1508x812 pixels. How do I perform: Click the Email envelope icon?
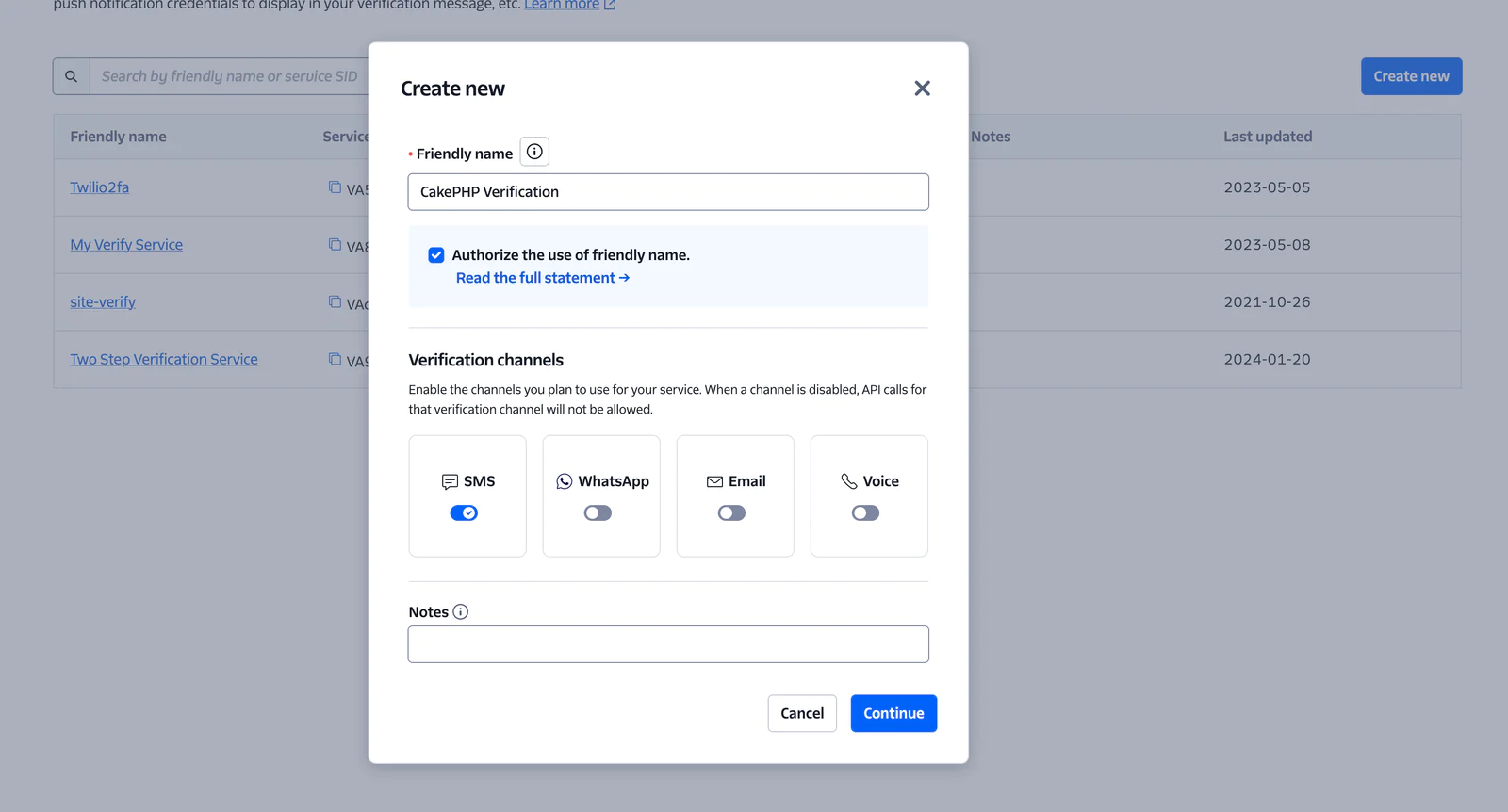point(715,481)
